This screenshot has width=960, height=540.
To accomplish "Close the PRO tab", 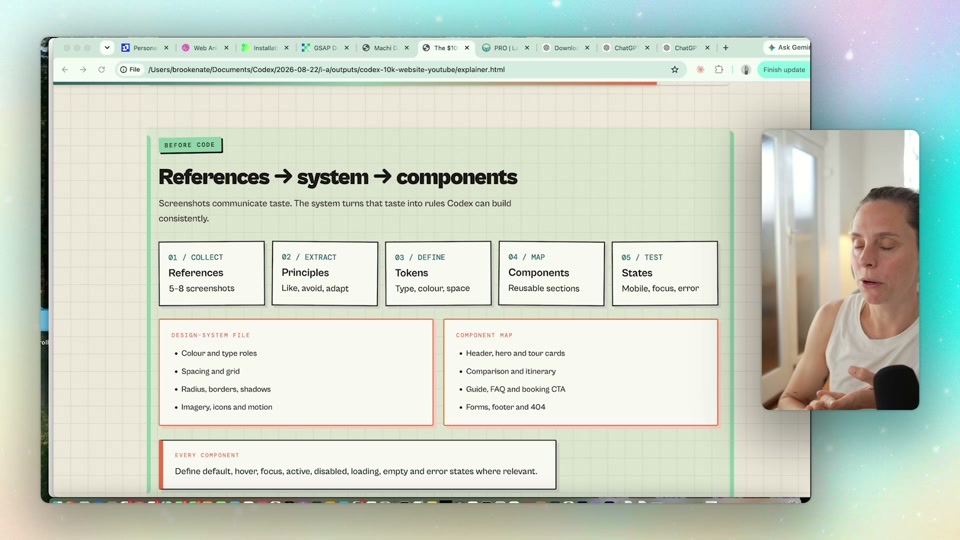I will tap(527, 48).
